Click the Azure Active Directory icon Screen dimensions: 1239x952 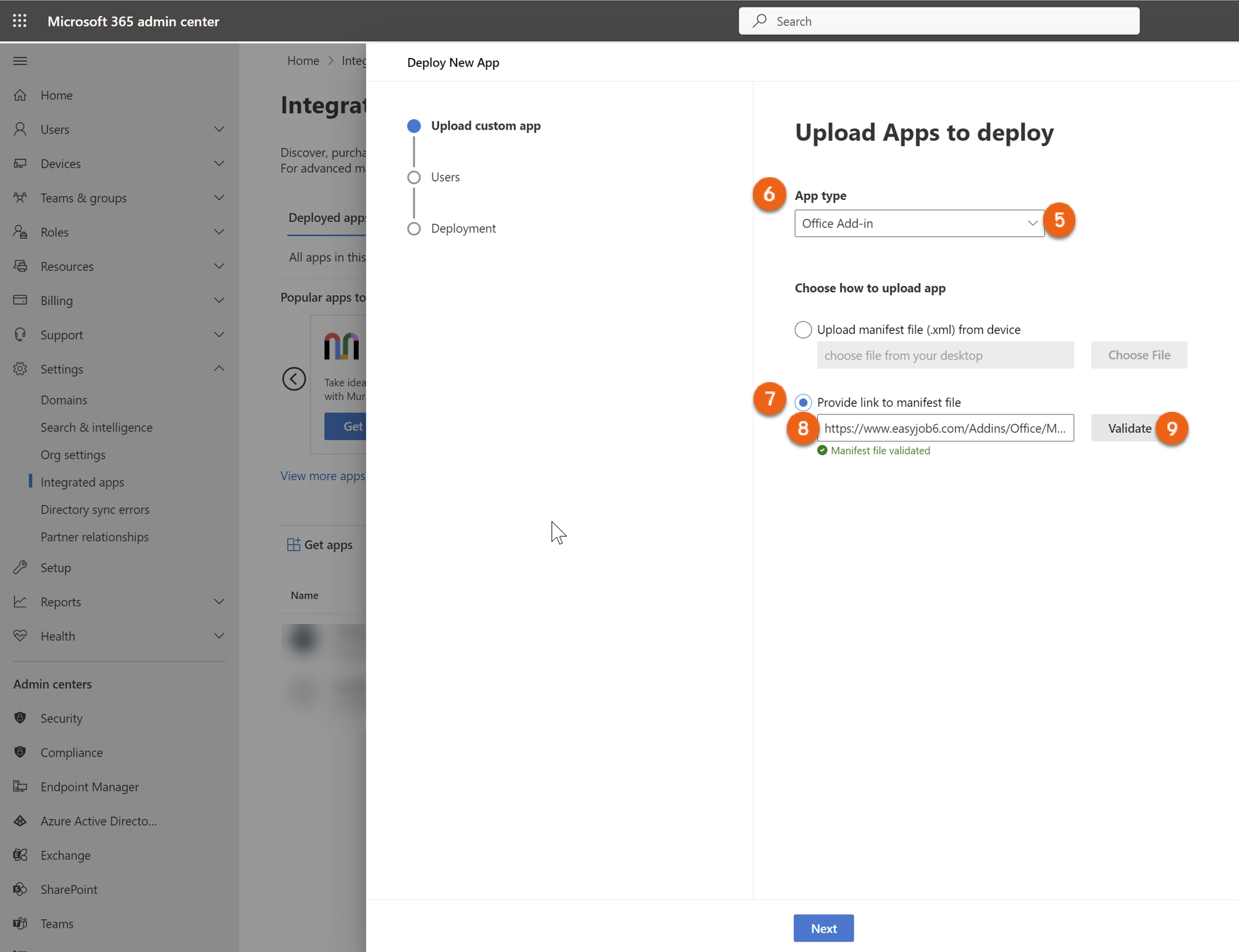click(20, 820)
